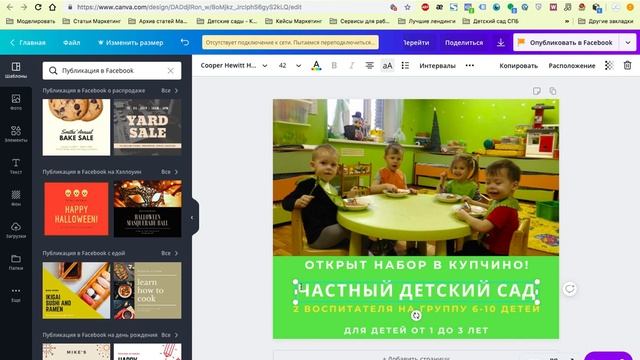Open the Фон background sidebar tab

coord(16,198)
